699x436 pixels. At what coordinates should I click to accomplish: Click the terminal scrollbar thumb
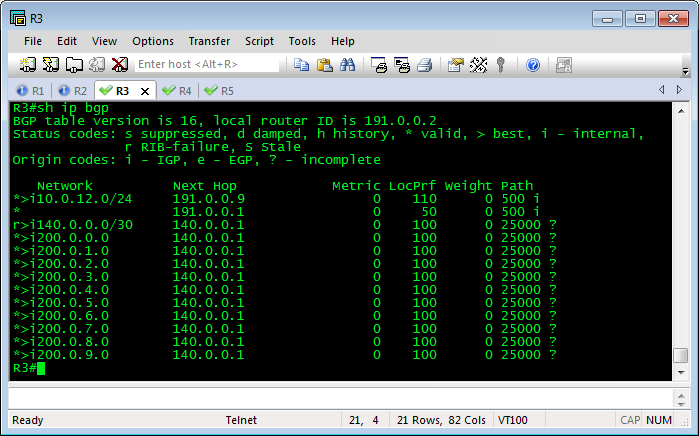[681, 355]
